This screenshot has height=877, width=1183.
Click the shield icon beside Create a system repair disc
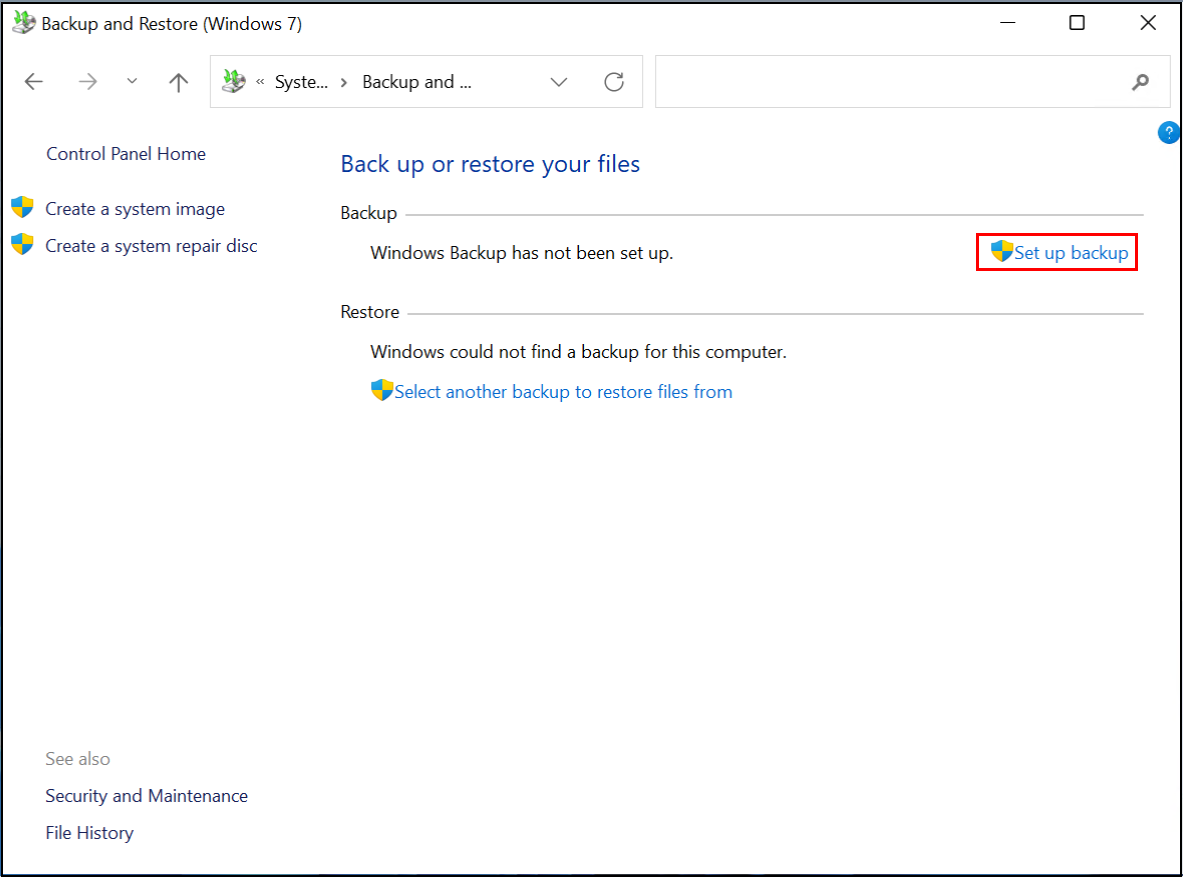(x=23, y=244)
